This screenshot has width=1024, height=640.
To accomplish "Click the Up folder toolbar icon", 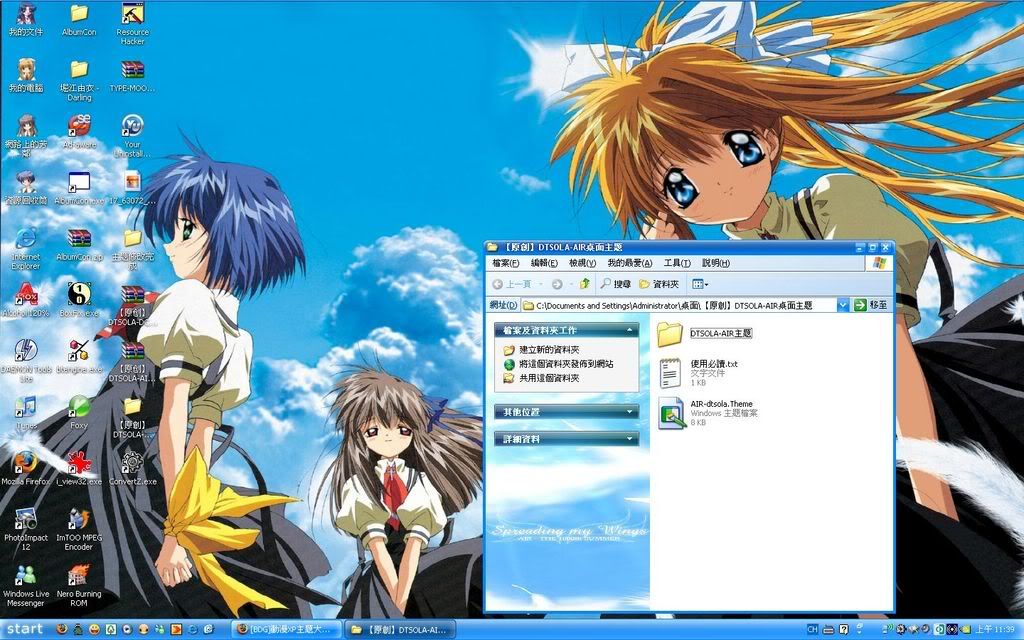I will pyautogui.click(x=584, y=283).
